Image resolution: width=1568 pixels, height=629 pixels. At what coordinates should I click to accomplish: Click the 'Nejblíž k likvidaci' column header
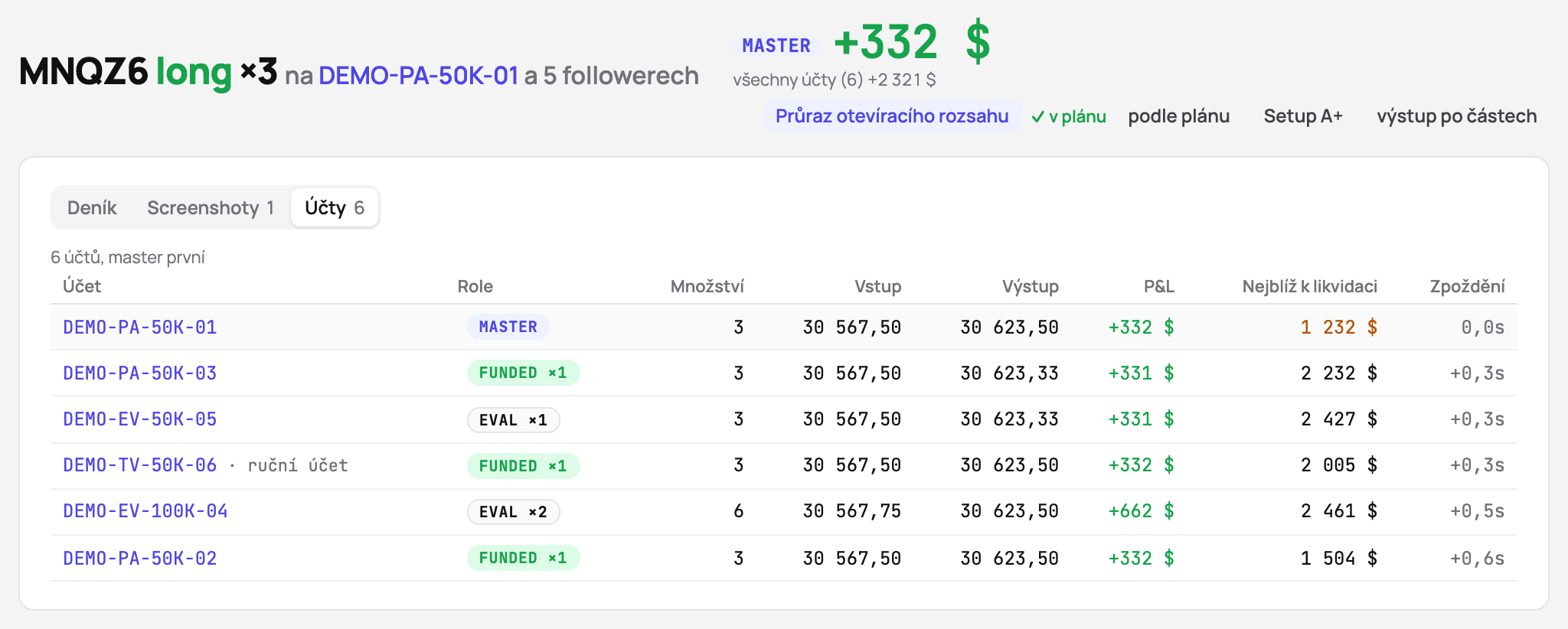pyautogui.click(x=1310, y=286)
